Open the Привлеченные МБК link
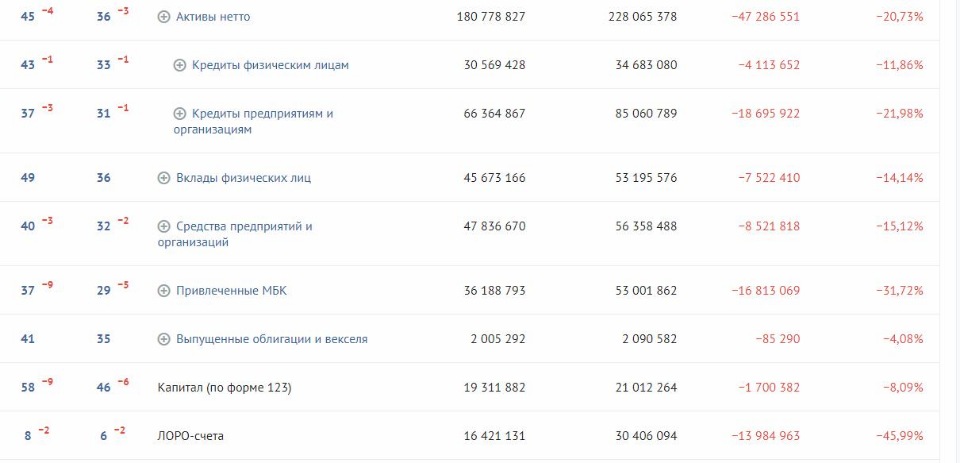Viewport: 960px width, 463px height. tap(231, 291)
